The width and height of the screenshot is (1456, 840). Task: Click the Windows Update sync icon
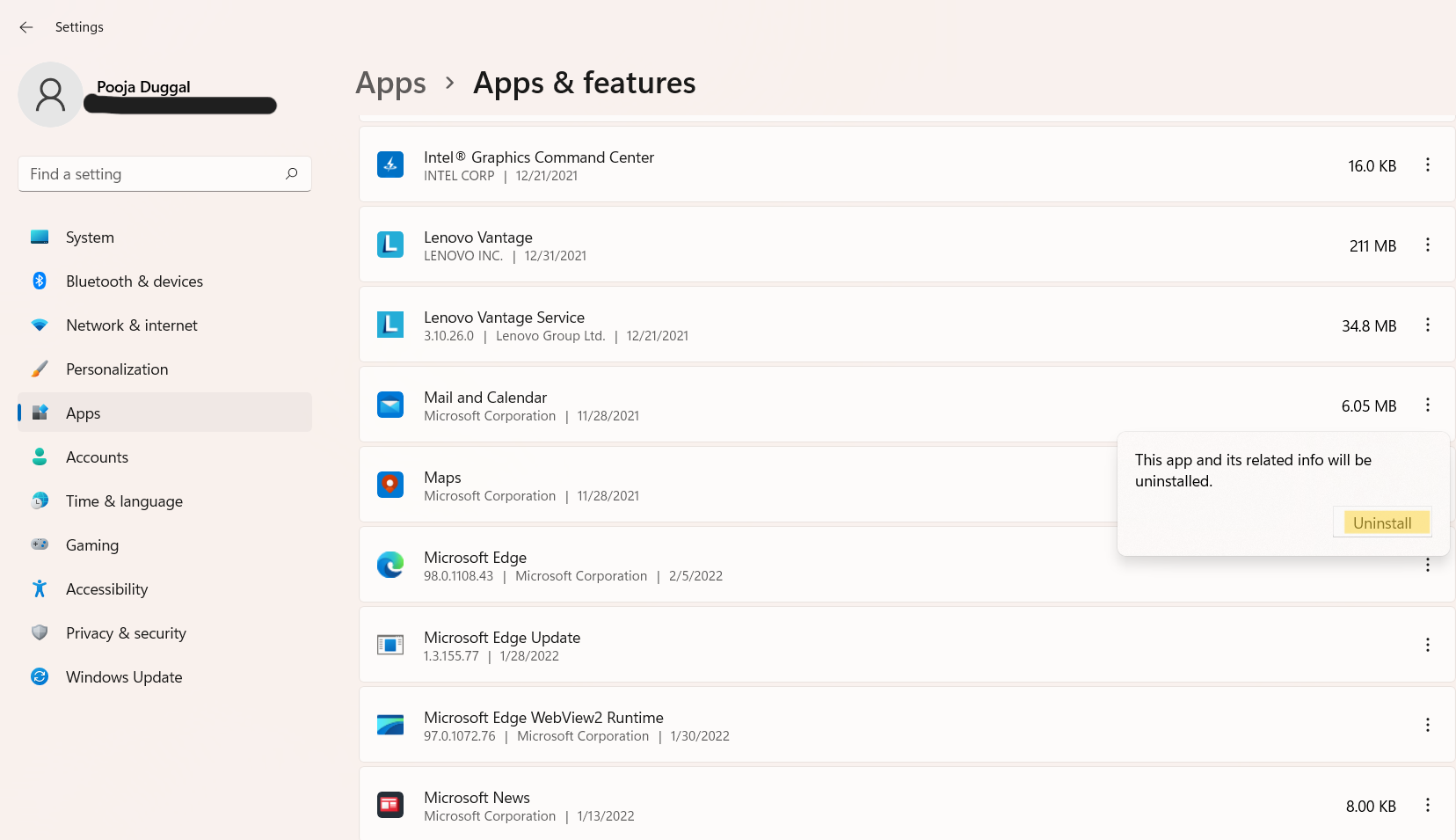(40, 676)
